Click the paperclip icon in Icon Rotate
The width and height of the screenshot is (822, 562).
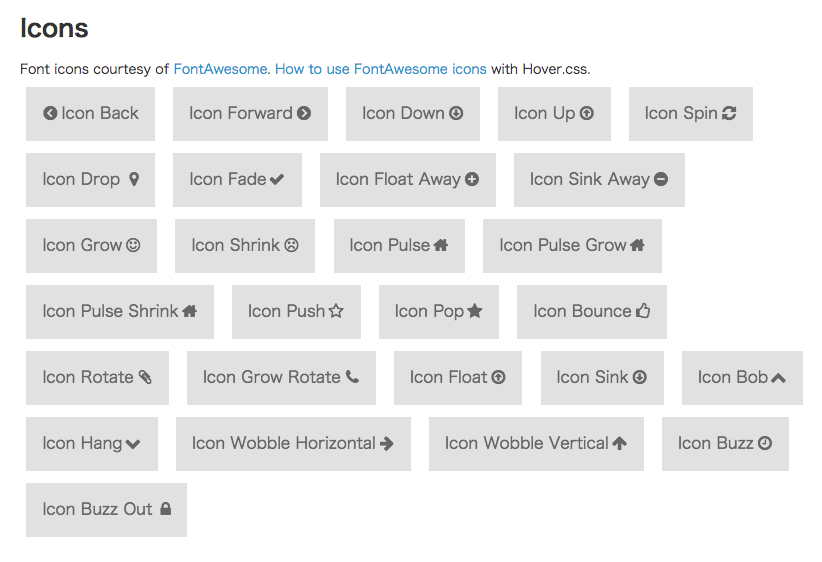point(145,377)
